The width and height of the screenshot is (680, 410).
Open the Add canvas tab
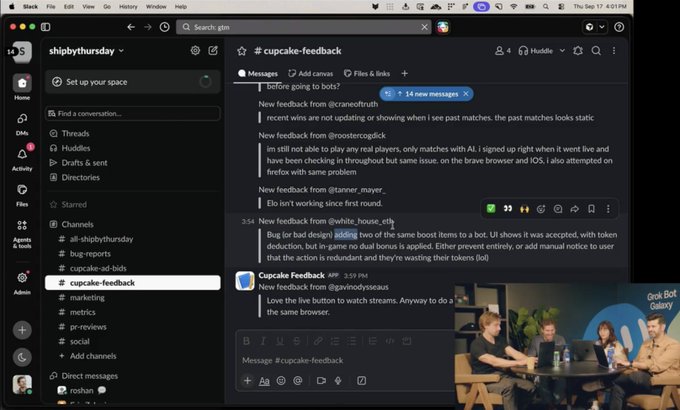coord(311,73)
